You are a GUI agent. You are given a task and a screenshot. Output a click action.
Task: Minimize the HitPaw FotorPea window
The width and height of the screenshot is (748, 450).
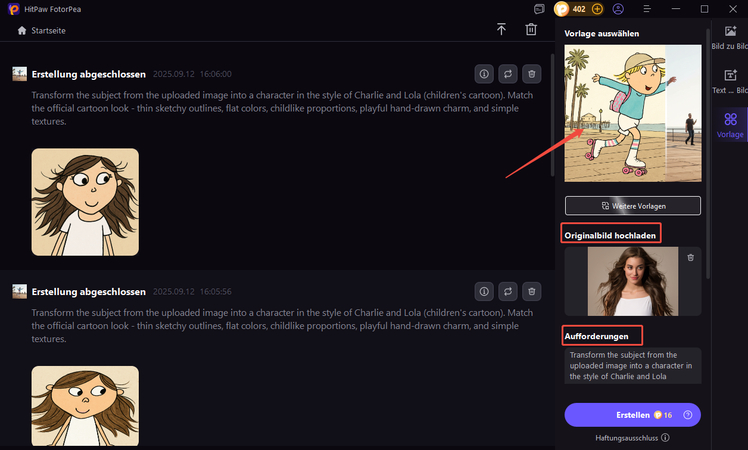pos(675,9)
